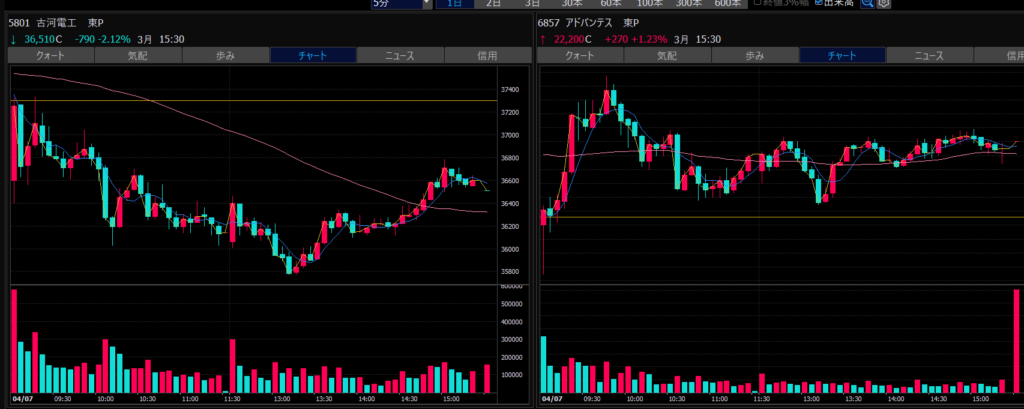1024x409 pixels.
Task: Set the bar count to 30本
Action: tap(572, 4)
